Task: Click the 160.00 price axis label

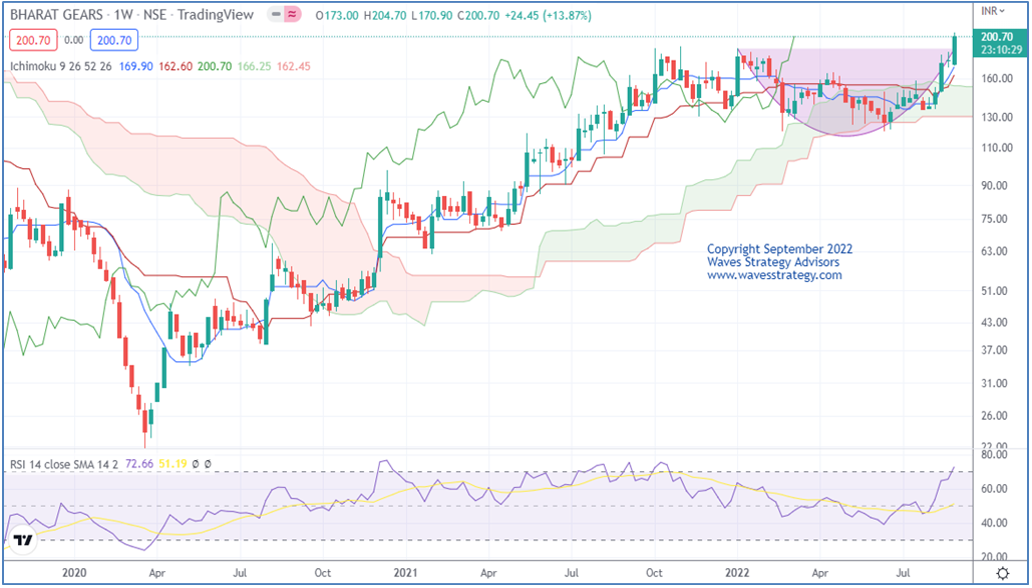Action: [x=996, y=78]
